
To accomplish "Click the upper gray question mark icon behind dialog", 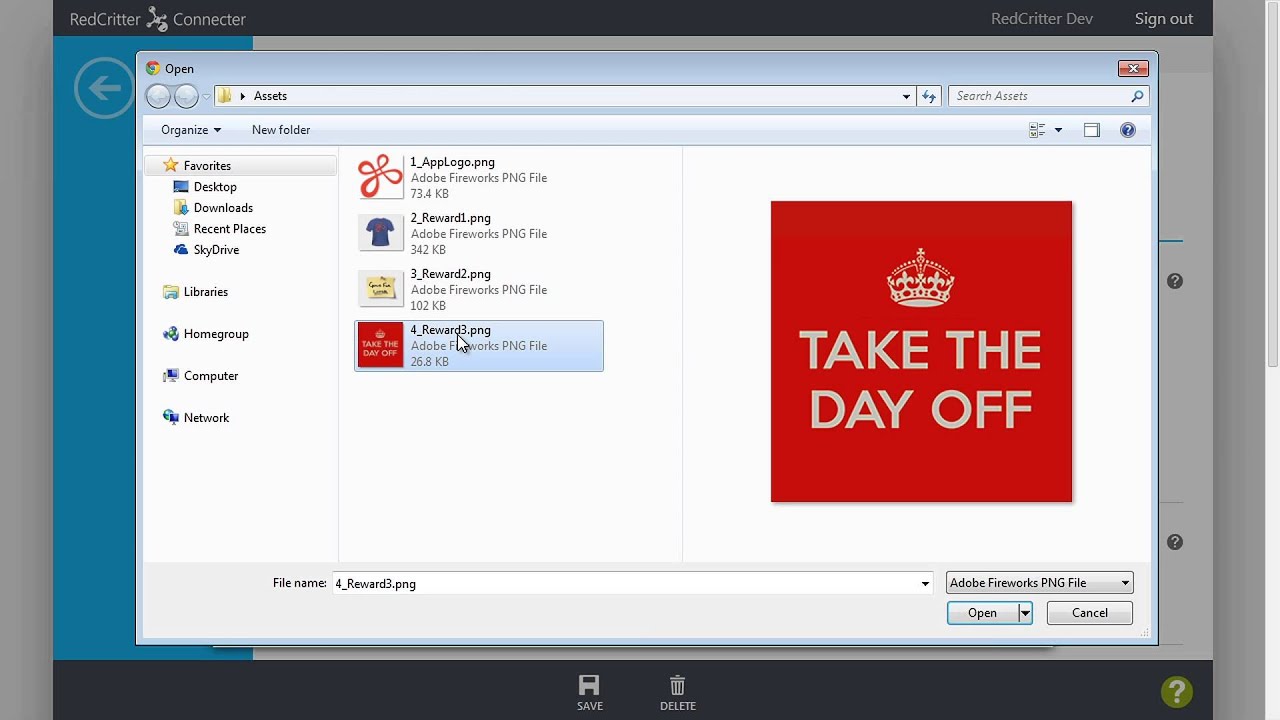I will pyautogui.click(x=1175, y=282).
